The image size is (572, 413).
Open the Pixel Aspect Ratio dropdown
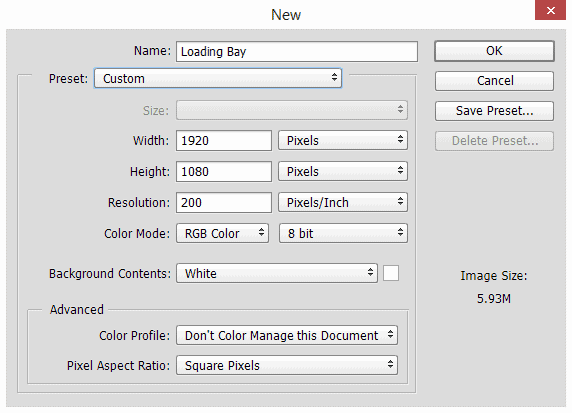pyautogui.click(x=287, y=365)
